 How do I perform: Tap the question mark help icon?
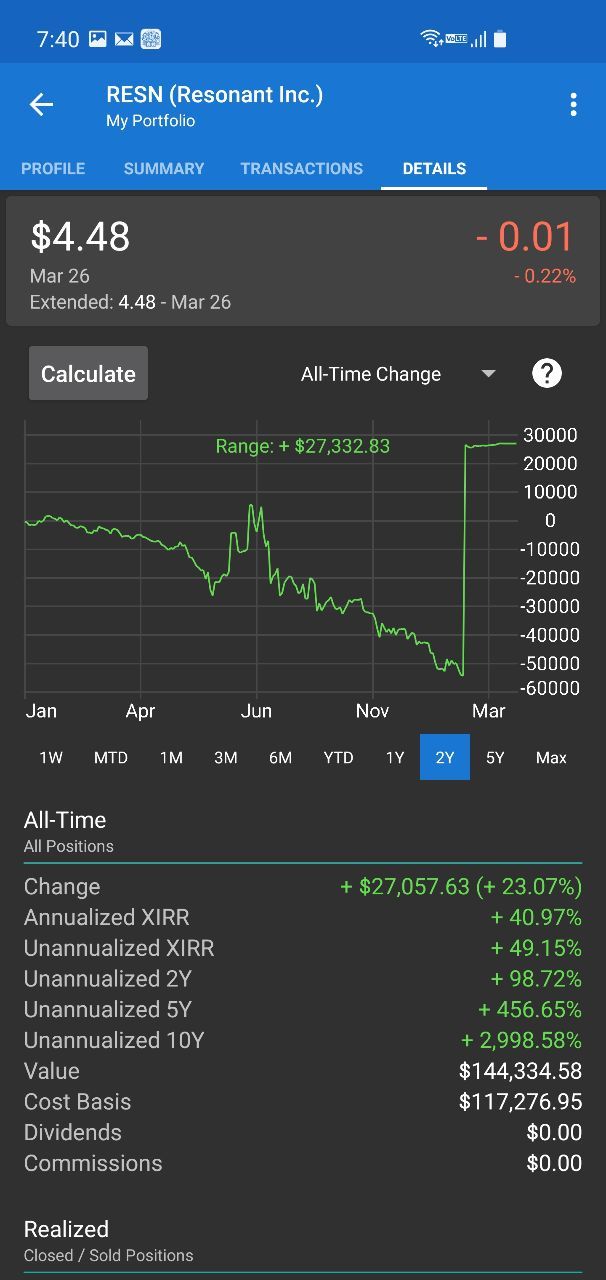(x=547, y=374)
